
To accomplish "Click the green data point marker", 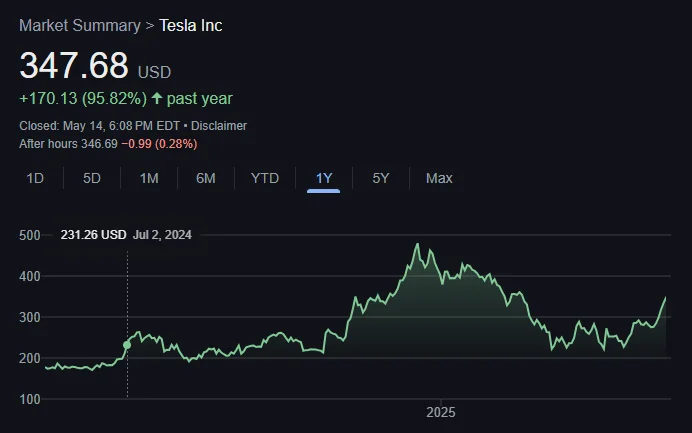I will click(x=127, y=345).
